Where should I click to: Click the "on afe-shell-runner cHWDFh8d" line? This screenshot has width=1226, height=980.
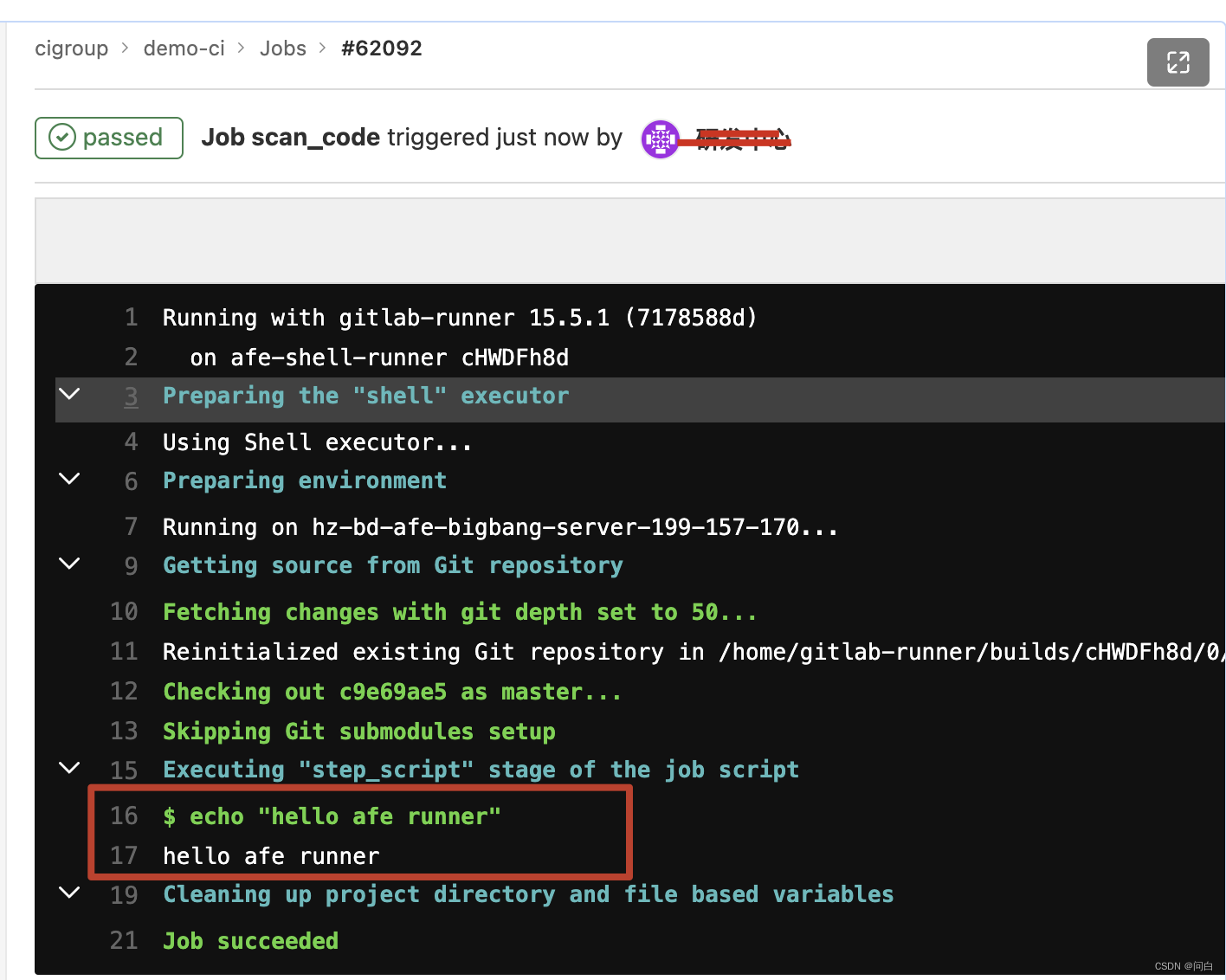[x=379, y=358]
